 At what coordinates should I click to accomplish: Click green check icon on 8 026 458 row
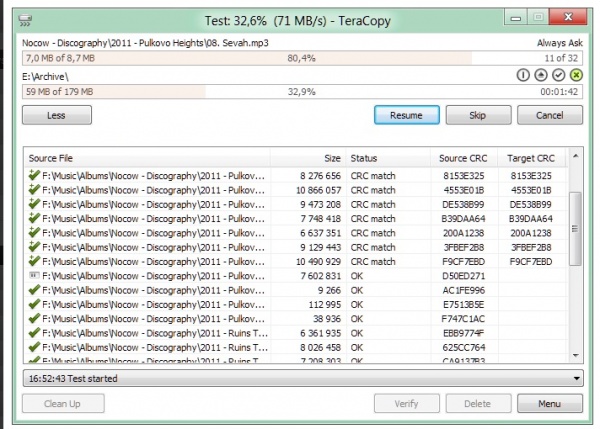[34, 347]
